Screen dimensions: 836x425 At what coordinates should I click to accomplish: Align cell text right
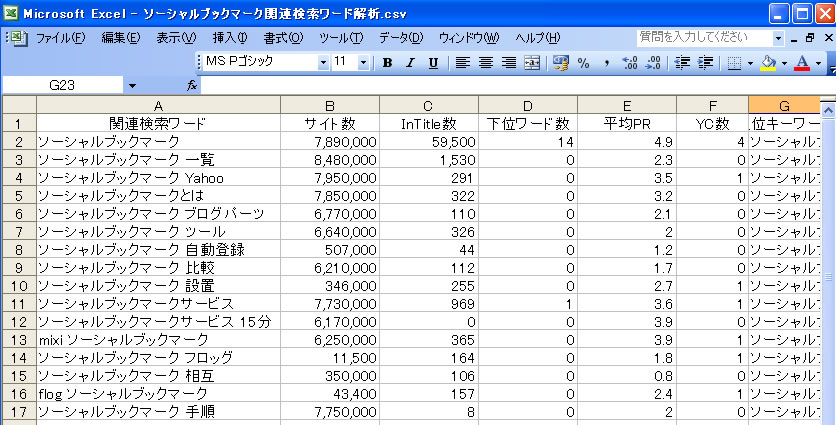[x=509, y=63]
